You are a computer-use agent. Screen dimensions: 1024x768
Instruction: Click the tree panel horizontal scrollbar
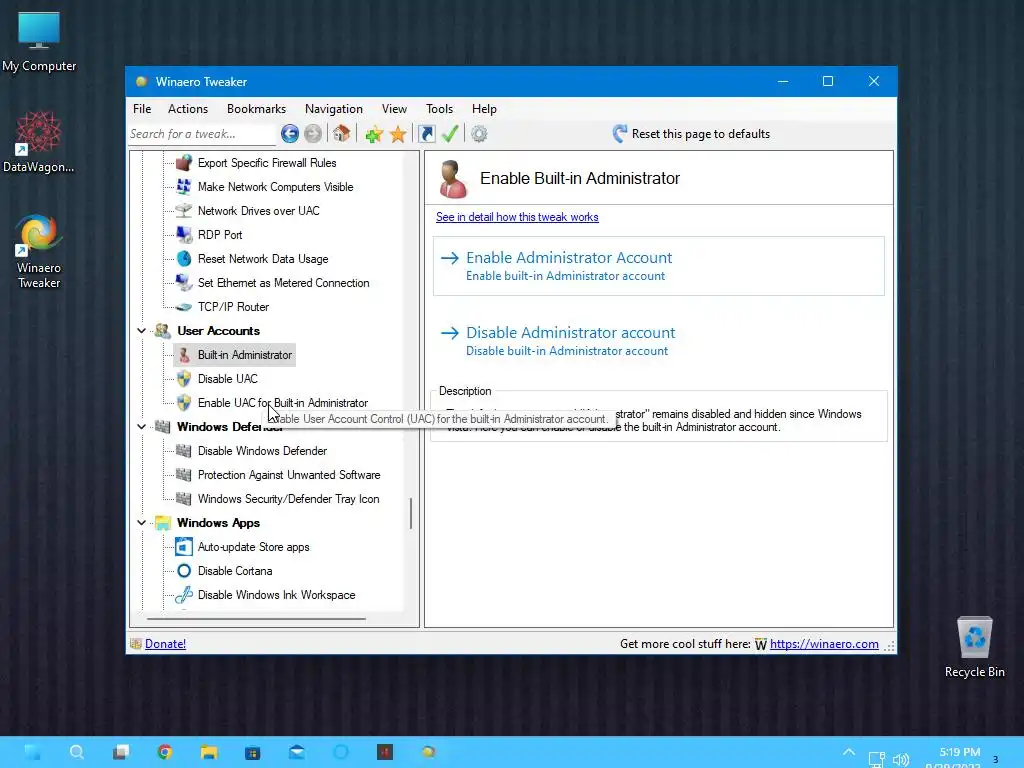(256, 618)
